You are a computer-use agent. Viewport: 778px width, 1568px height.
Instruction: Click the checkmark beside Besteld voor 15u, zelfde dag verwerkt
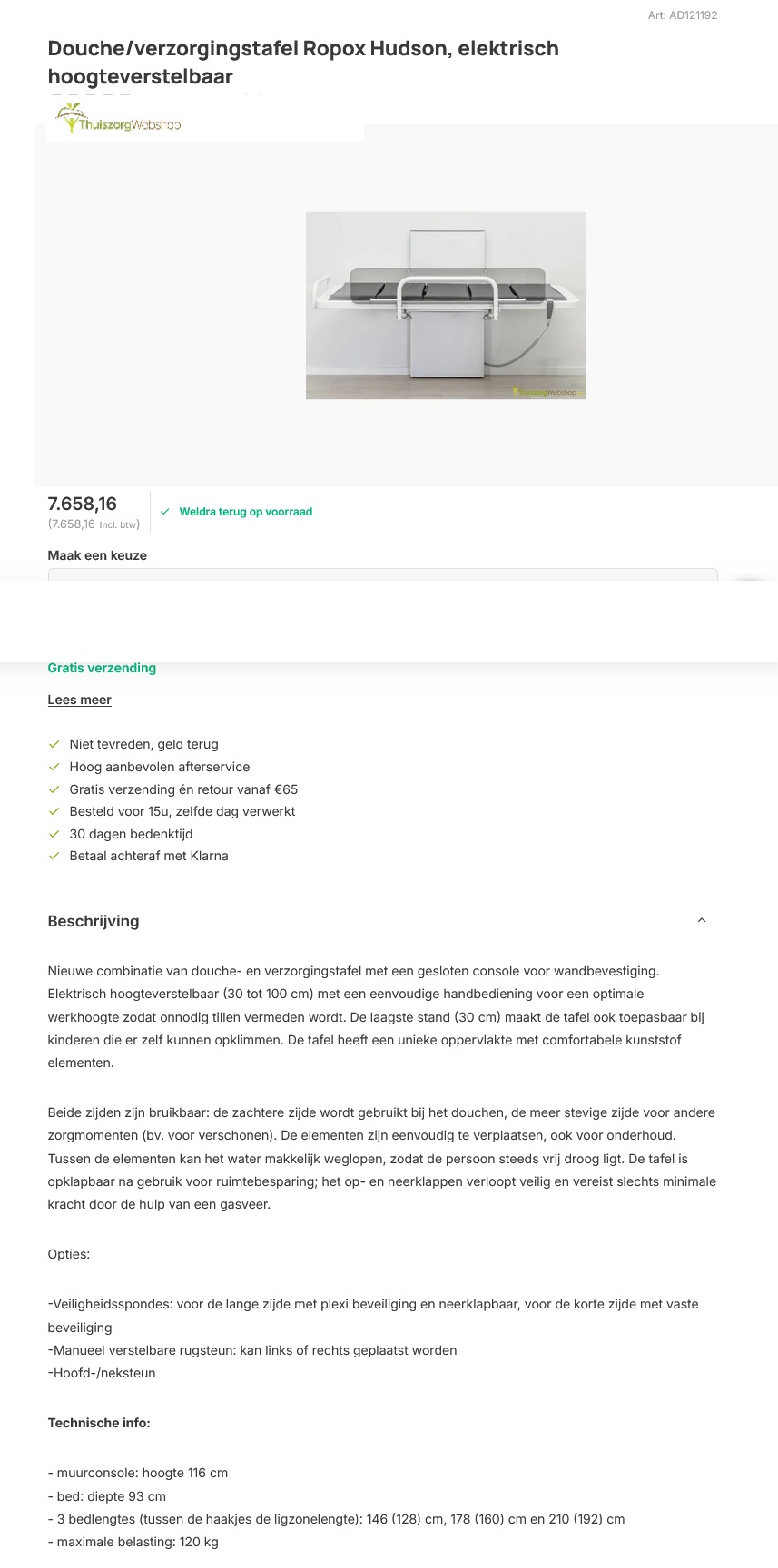point(54,810)
